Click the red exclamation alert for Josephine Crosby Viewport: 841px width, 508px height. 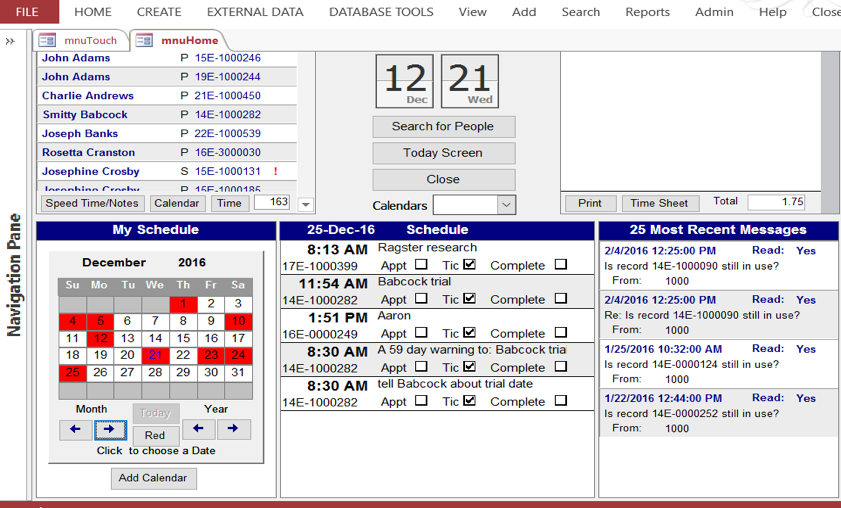[x=275, y=171]
